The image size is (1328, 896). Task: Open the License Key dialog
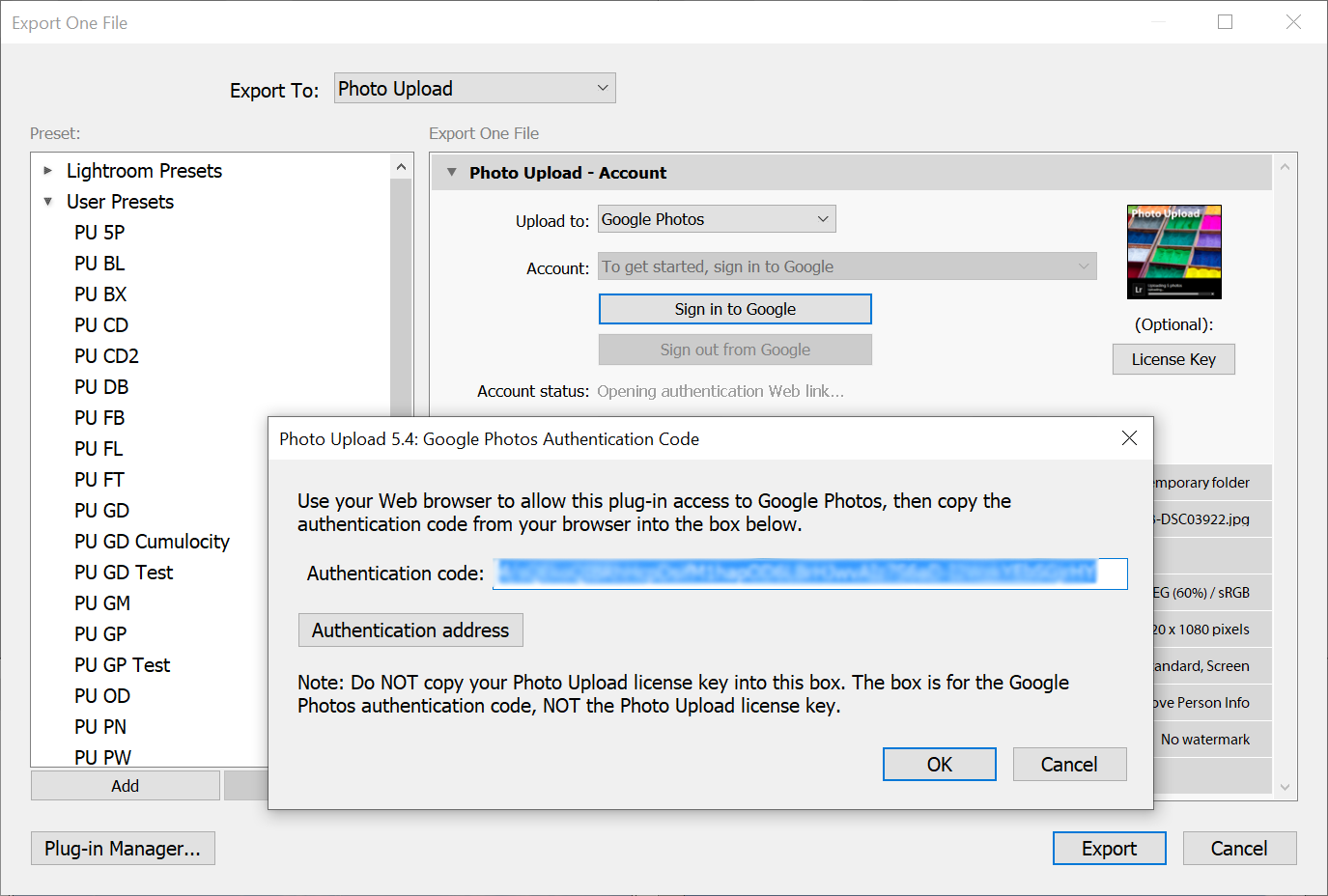coord(1173,359)
